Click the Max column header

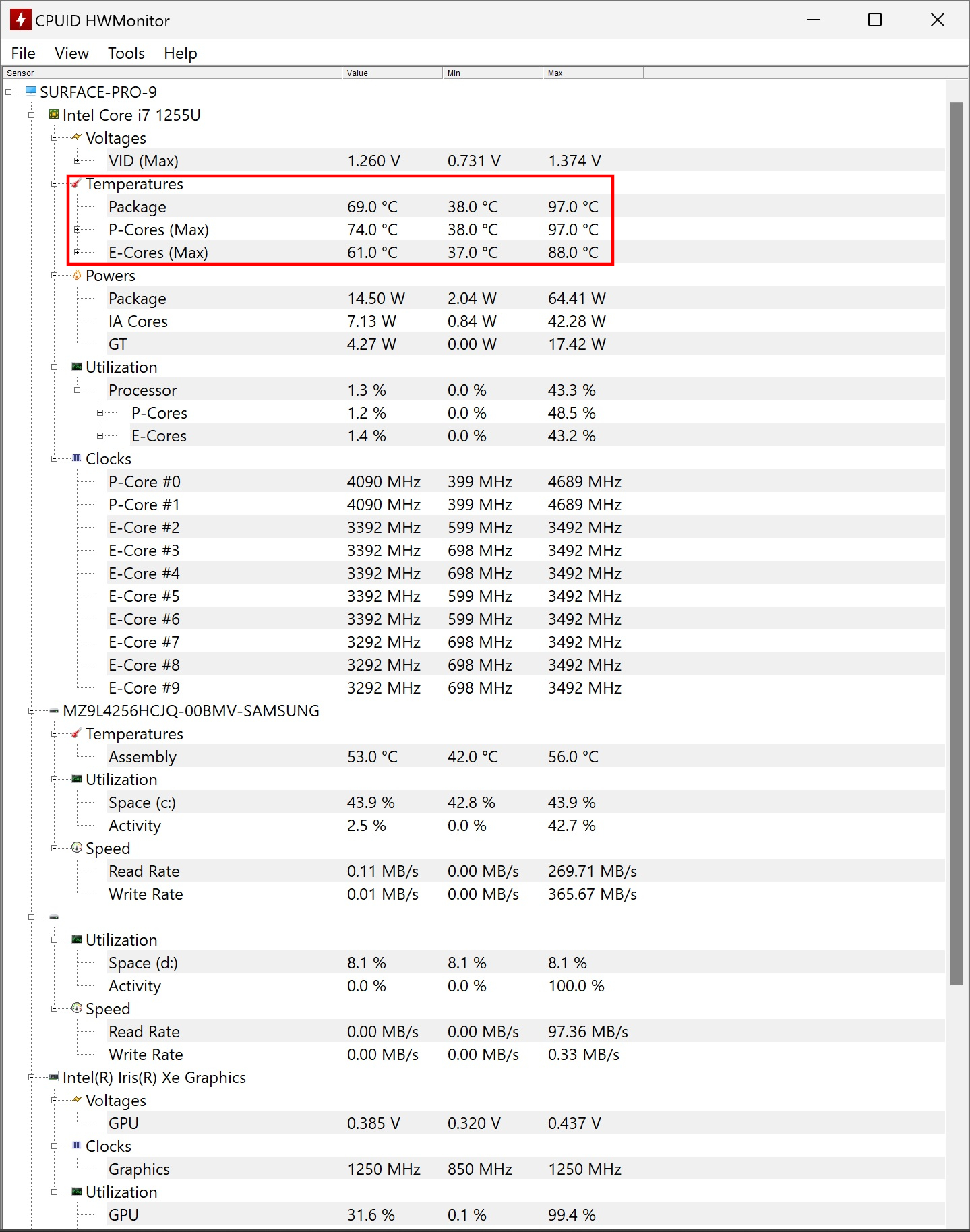click(593, 73)
